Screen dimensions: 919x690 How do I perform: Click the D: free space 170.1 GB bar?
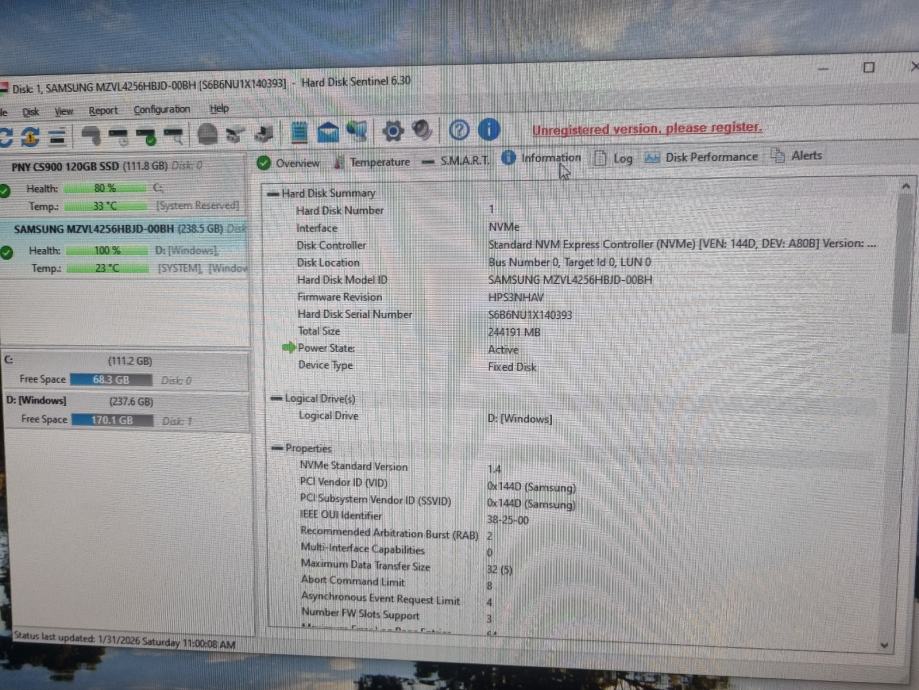(x=112, y=420)
